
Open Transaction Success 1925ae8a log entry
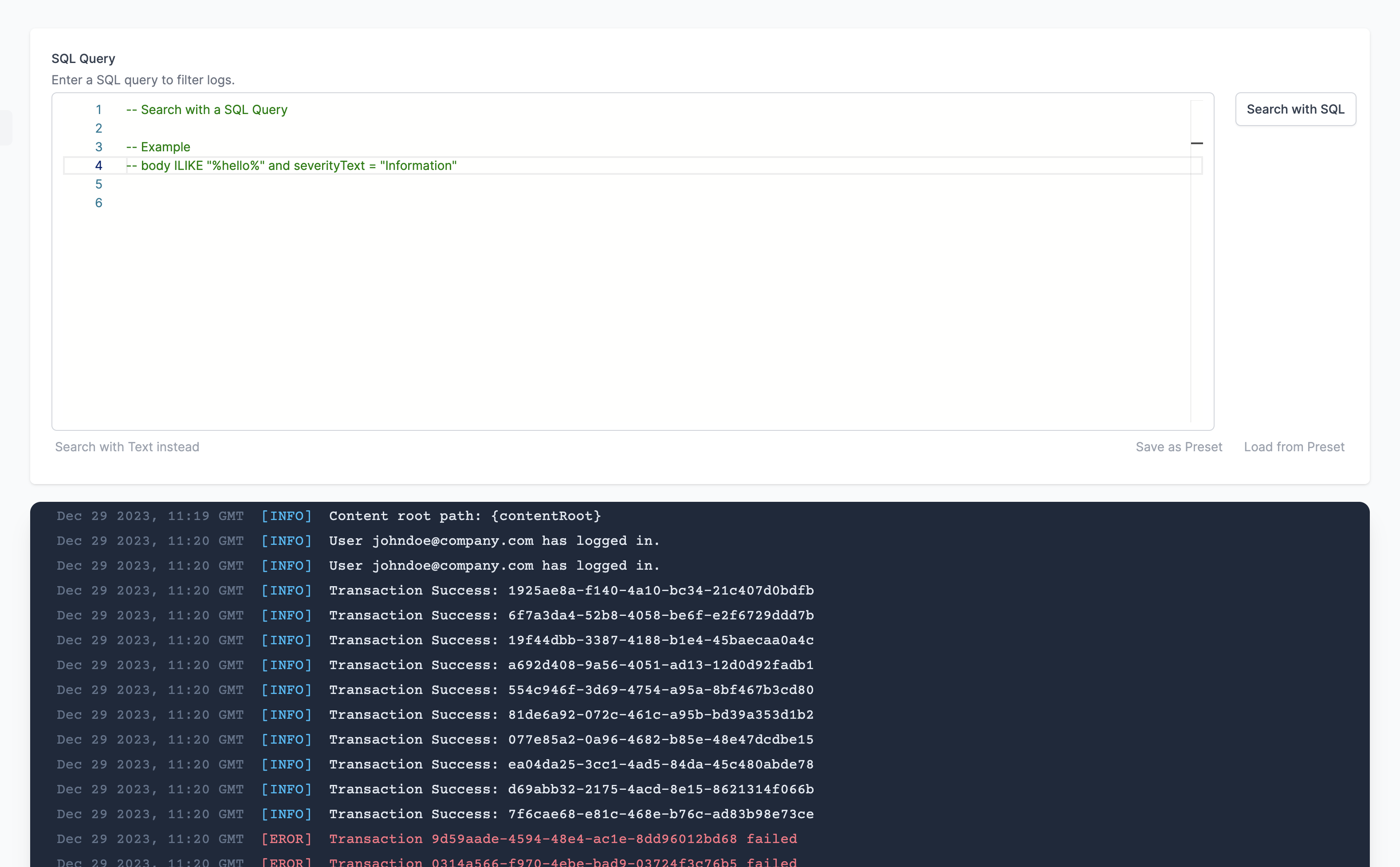571,591
